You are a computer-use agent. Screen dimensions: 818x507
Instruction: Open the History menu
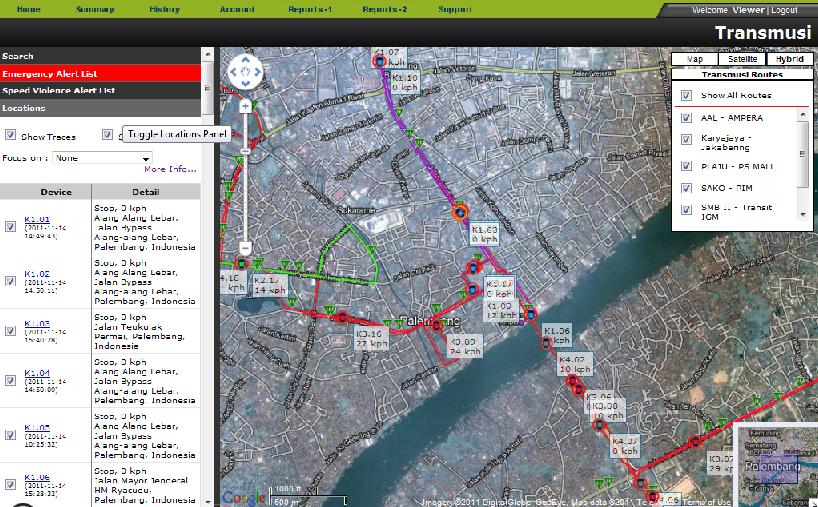coord(164,9)
